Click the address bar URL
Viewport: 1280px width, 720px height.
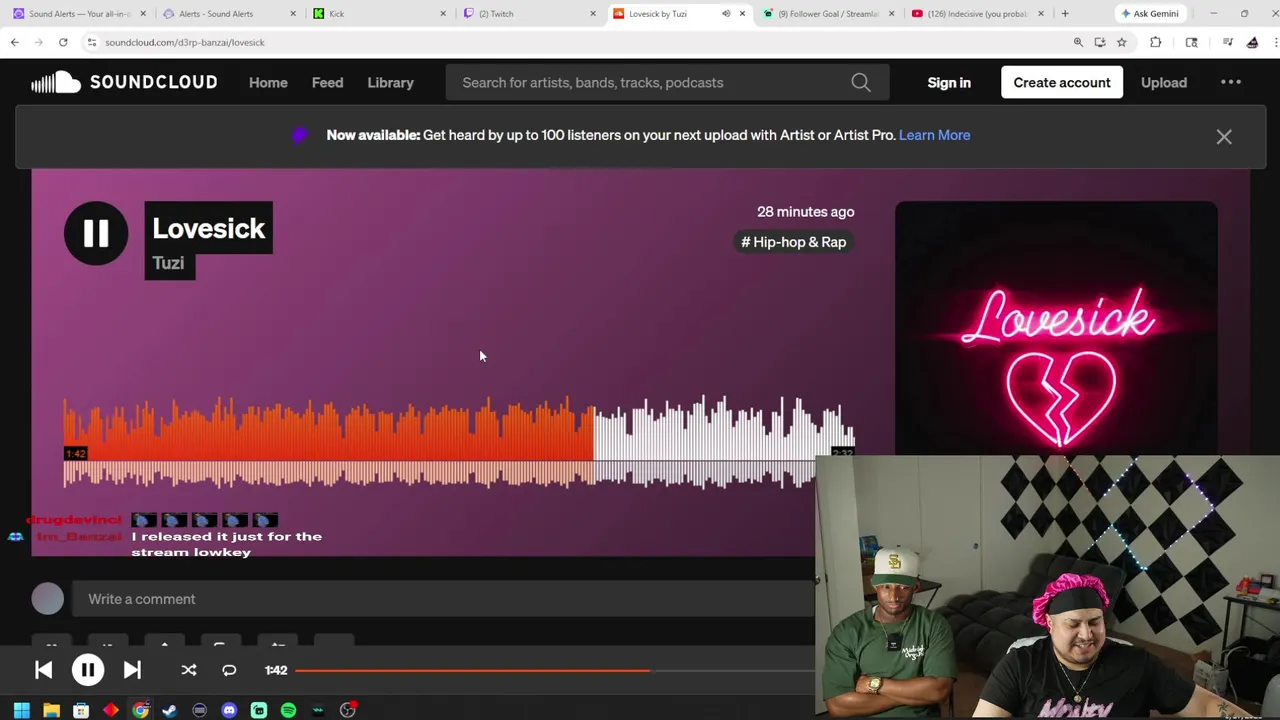click(185, 42)
